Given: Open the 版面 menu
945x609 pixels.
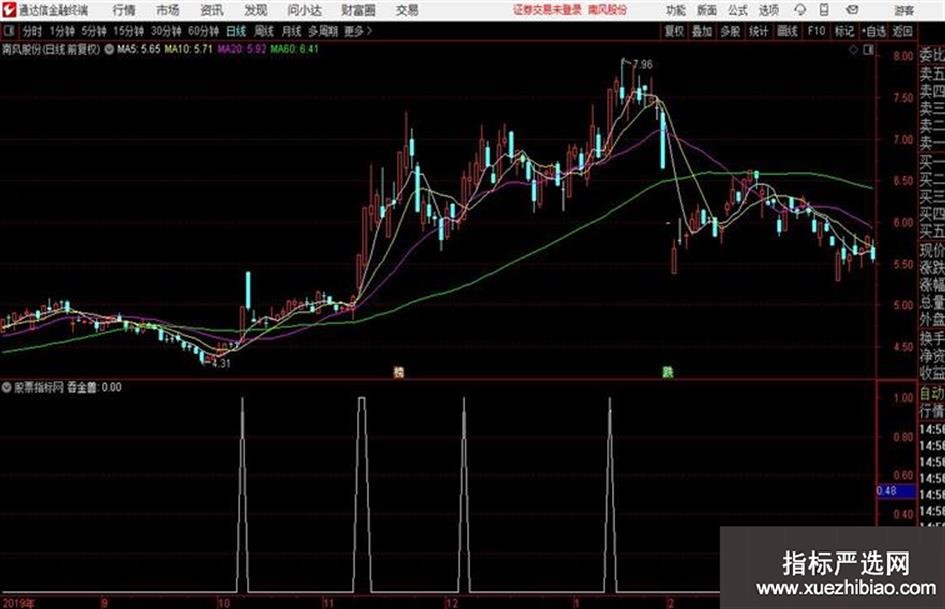Looking at the screenshot, I should point(707,10).
